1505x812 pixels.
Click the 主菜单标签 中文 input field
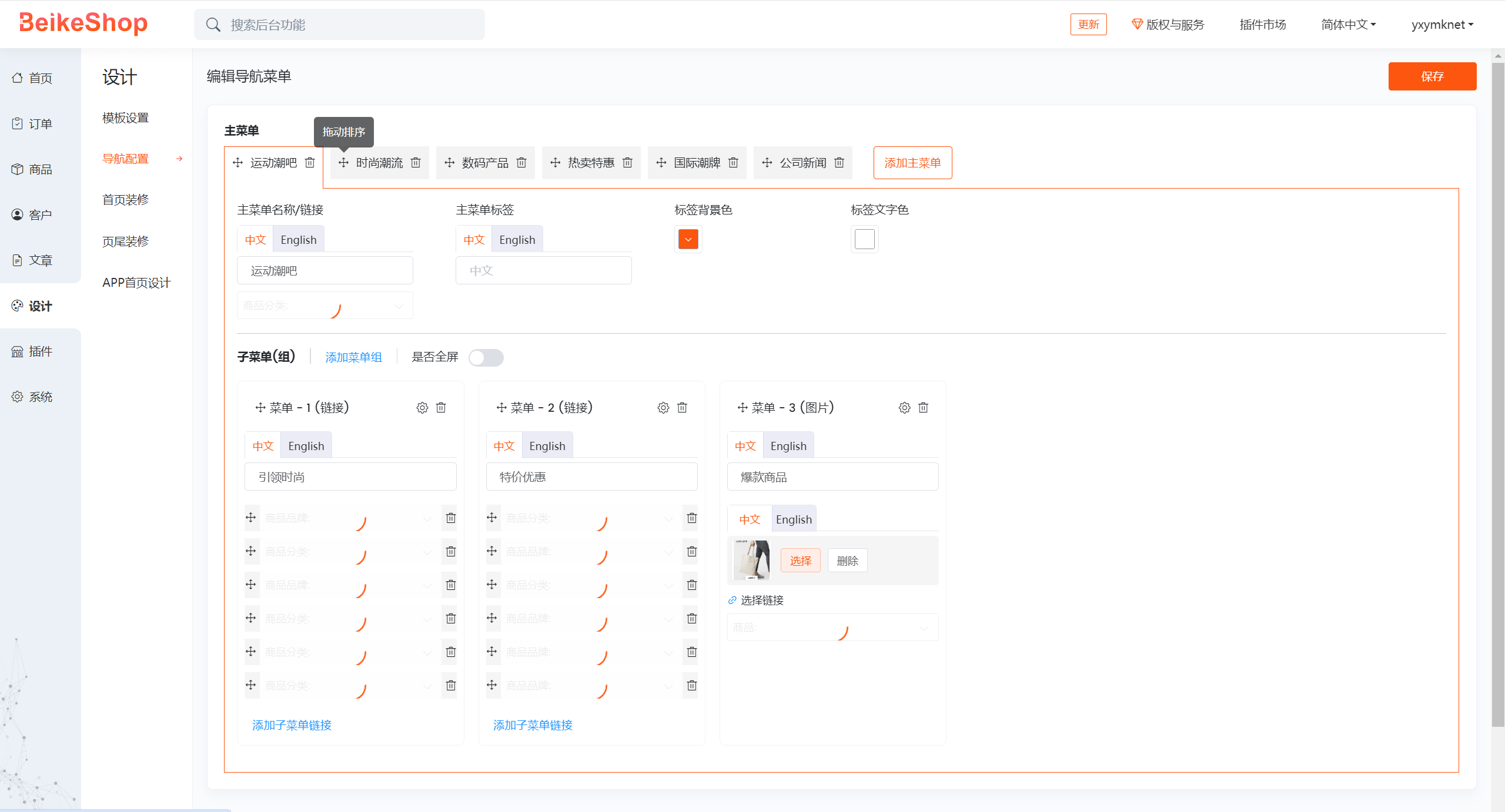544,271
